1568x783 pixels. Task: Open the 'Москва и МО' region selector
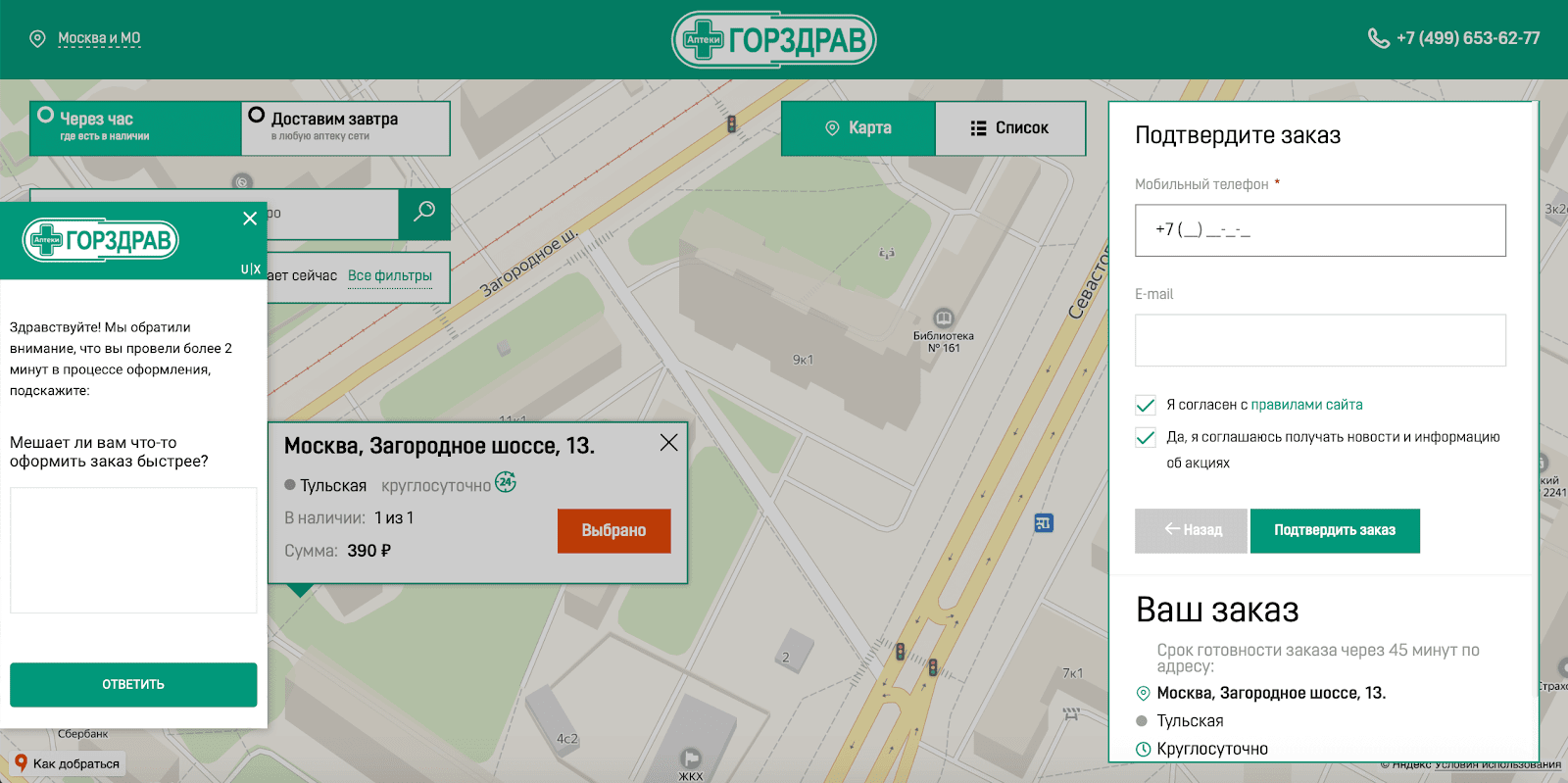(99, 38)
